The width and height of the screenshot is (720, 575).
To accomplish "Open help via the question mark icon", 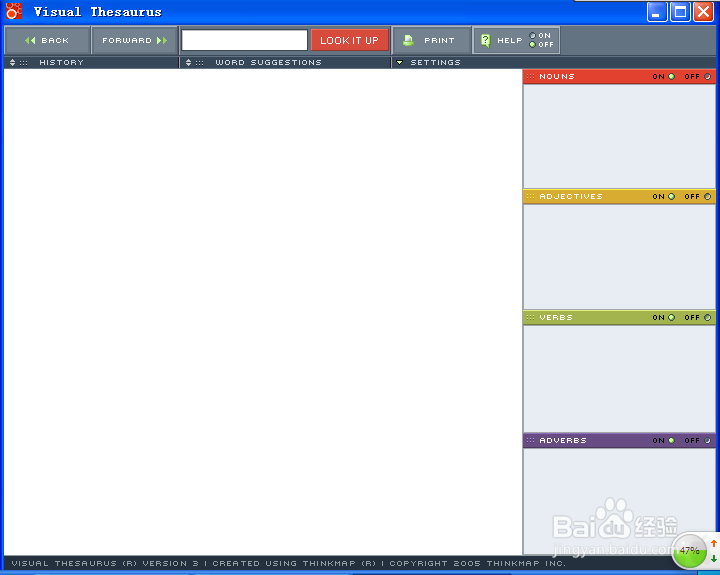I will click(485, 40).
